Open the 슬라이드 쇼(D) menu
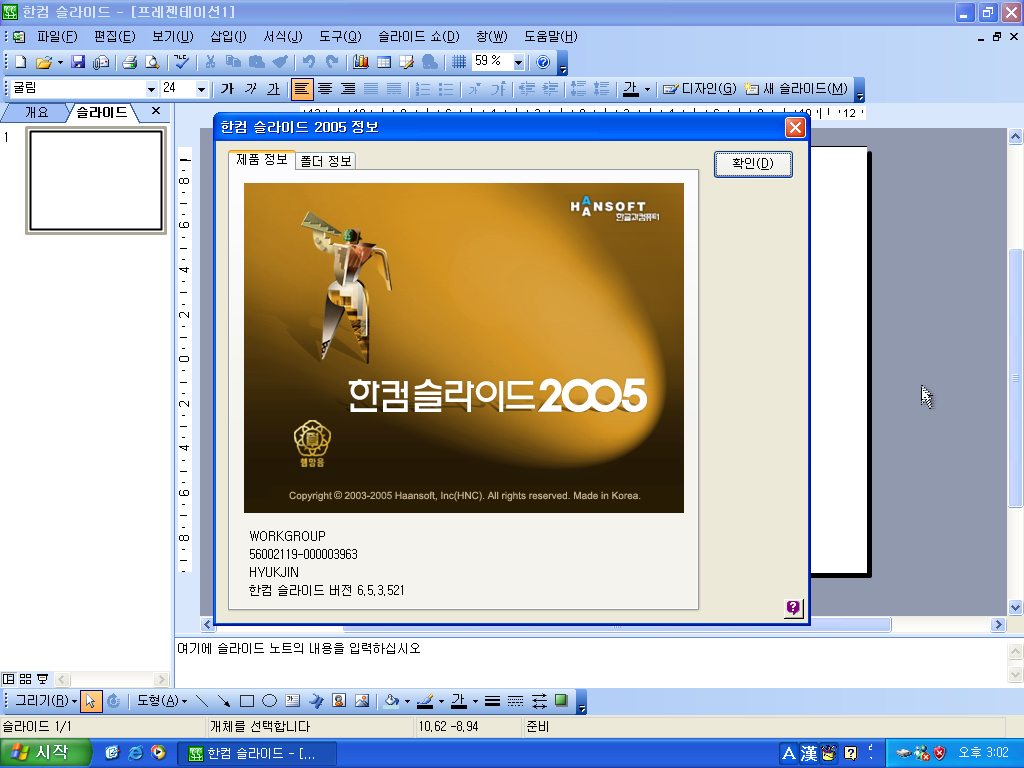 tap(419, 37)
